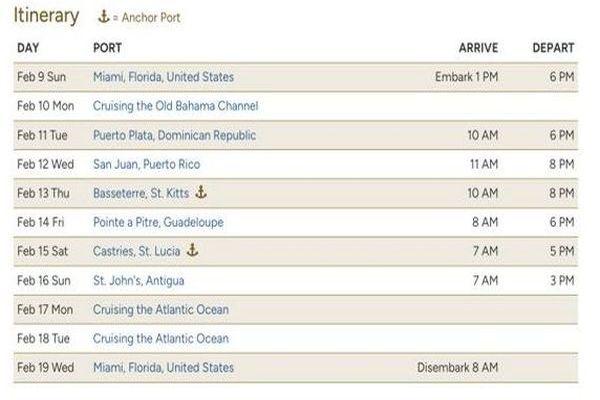This screenshot has height=400, width=600.
Task: Open the Miami, Florida link for Feb 19
Action: (x=163, y=368)
